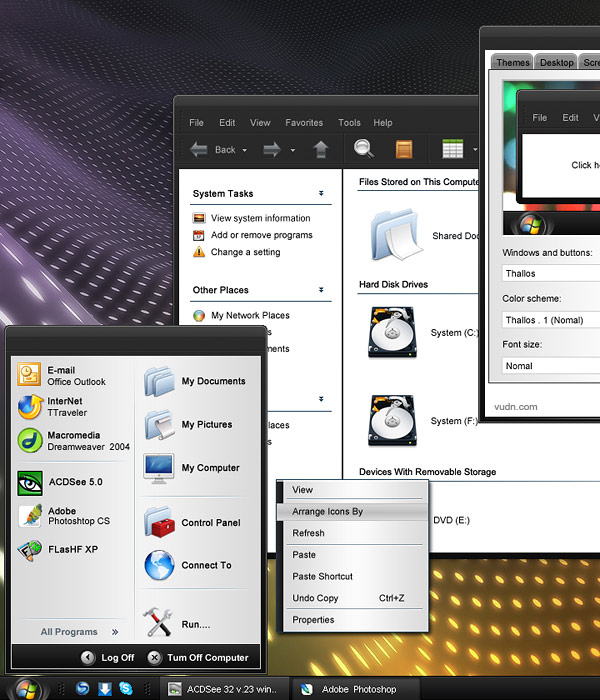Open My Computer in Start menu
This screenshot has height=700, width=600.
[192, 468]
